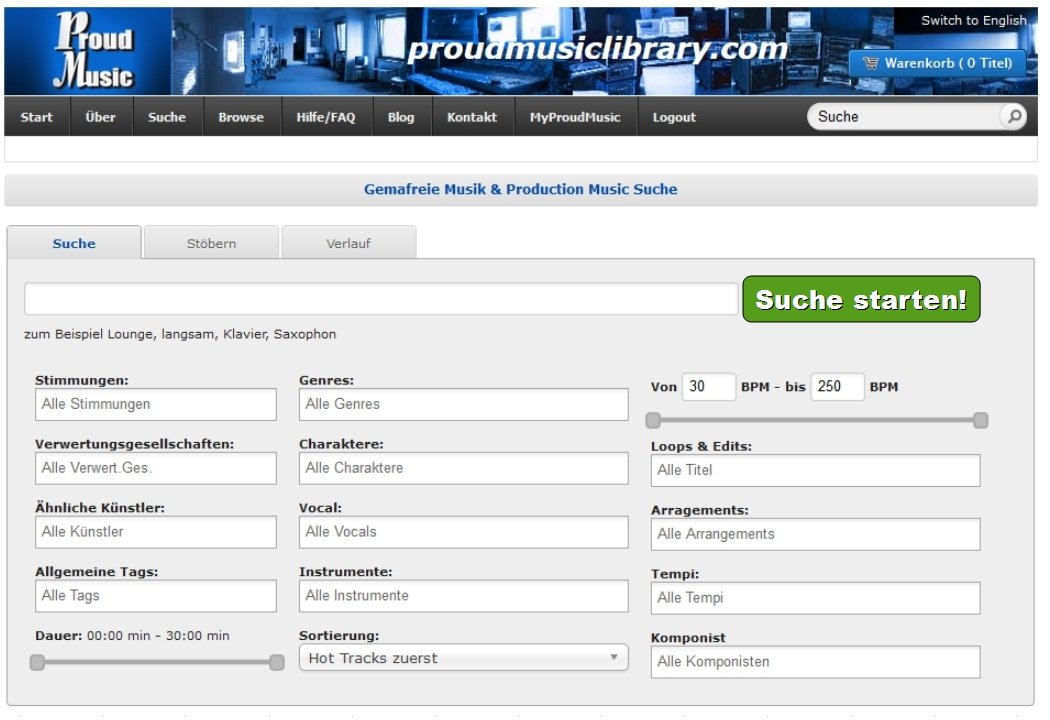Open the Alle Künstler selector
This screenshot has height=720, width=1050.
pos(156,532)
